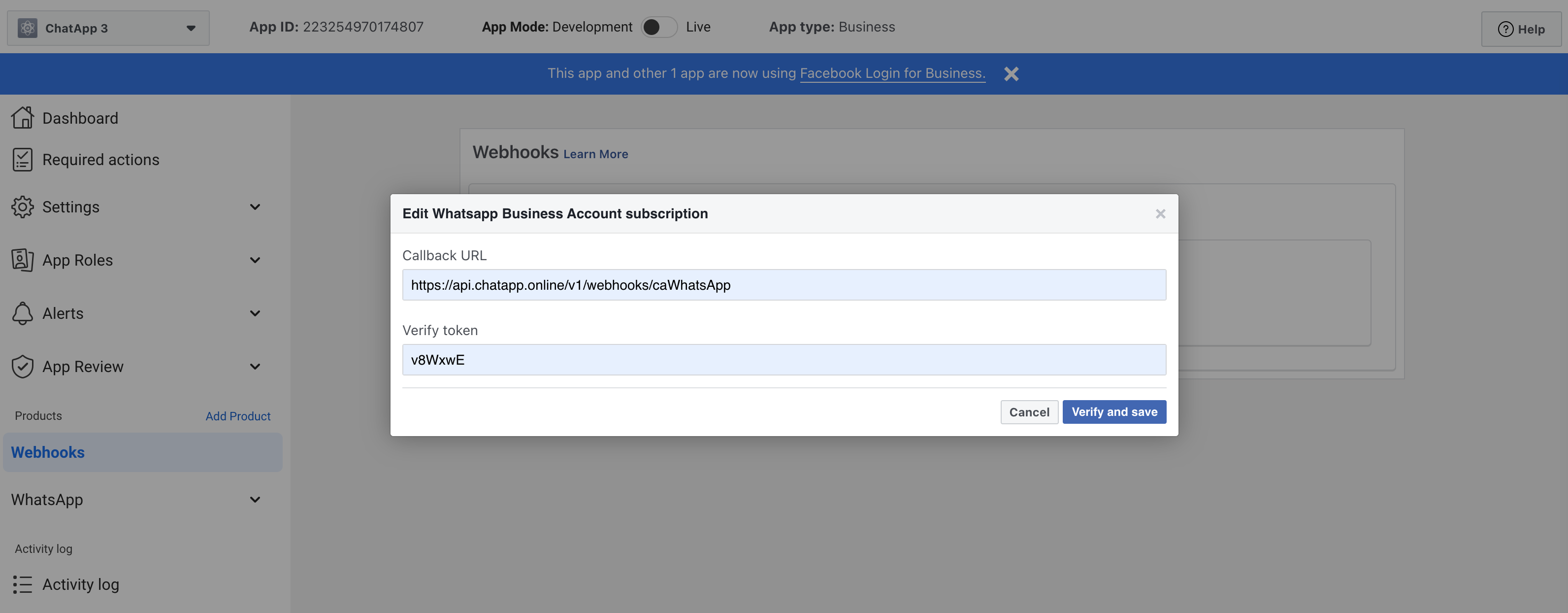Click the ChatApp 3 app icon
Screen dimensions: 1568x613
tap(28, 28)
